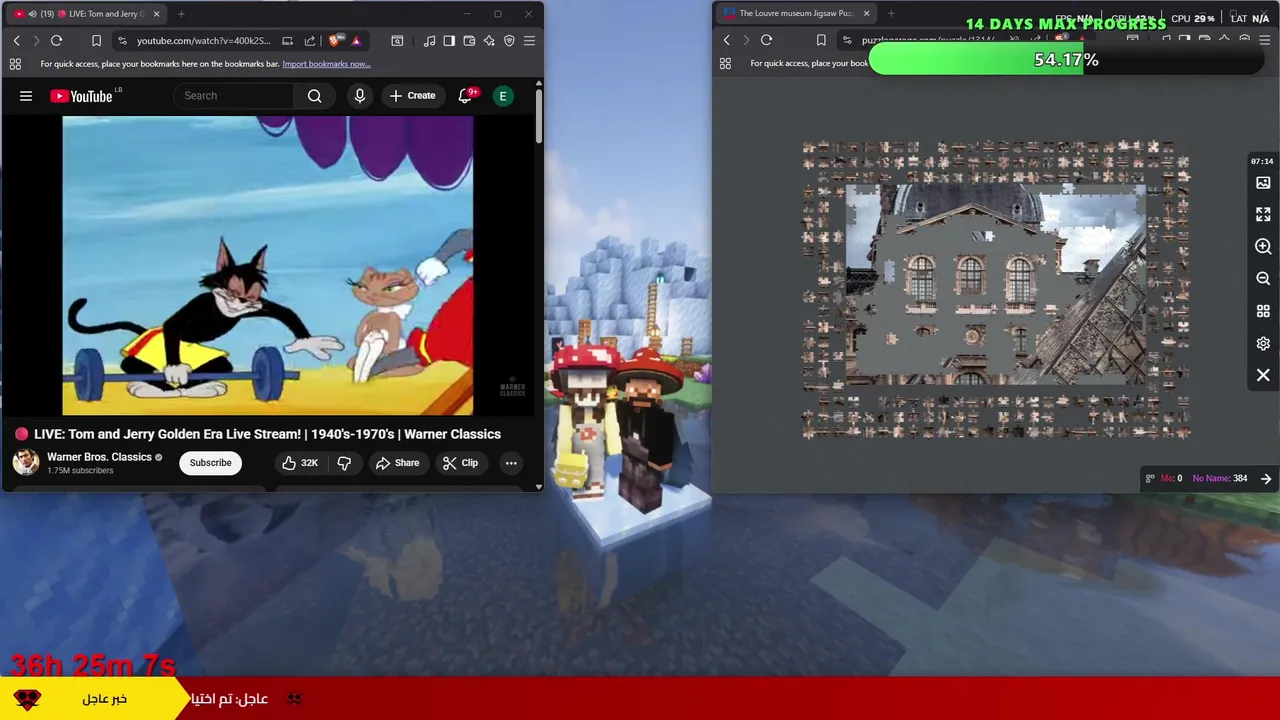Image resolution: width=1280 pixels, height=720 pixels.
Task: Click the Me: 0 score text
Action: click(1171, 479)
